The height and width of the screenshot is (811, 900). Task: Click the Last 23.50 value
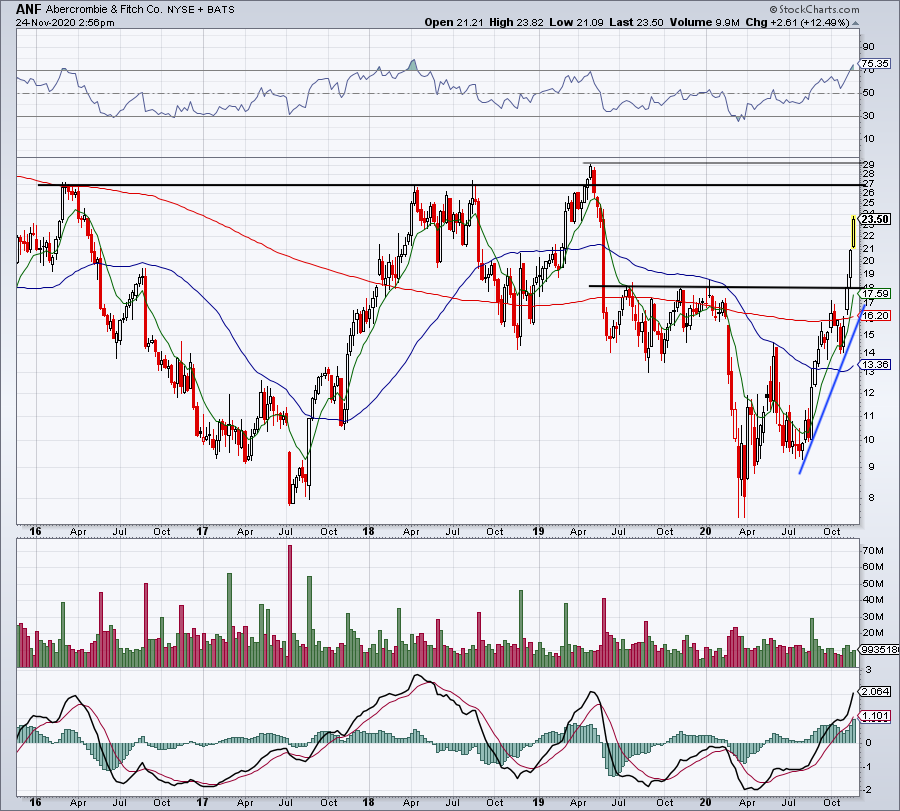pyautogui.click(x=636, y=22)
